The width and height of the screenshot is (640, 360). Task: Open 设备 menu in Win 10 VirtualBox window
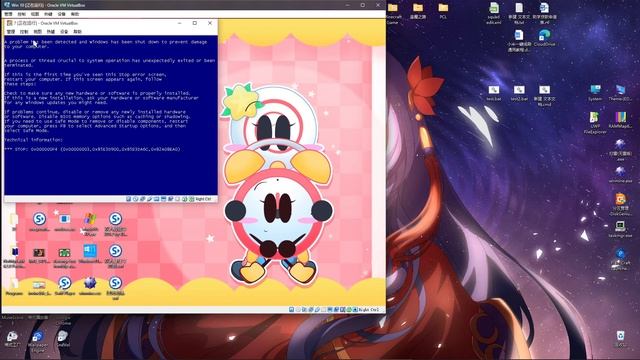tap(62, 14)
